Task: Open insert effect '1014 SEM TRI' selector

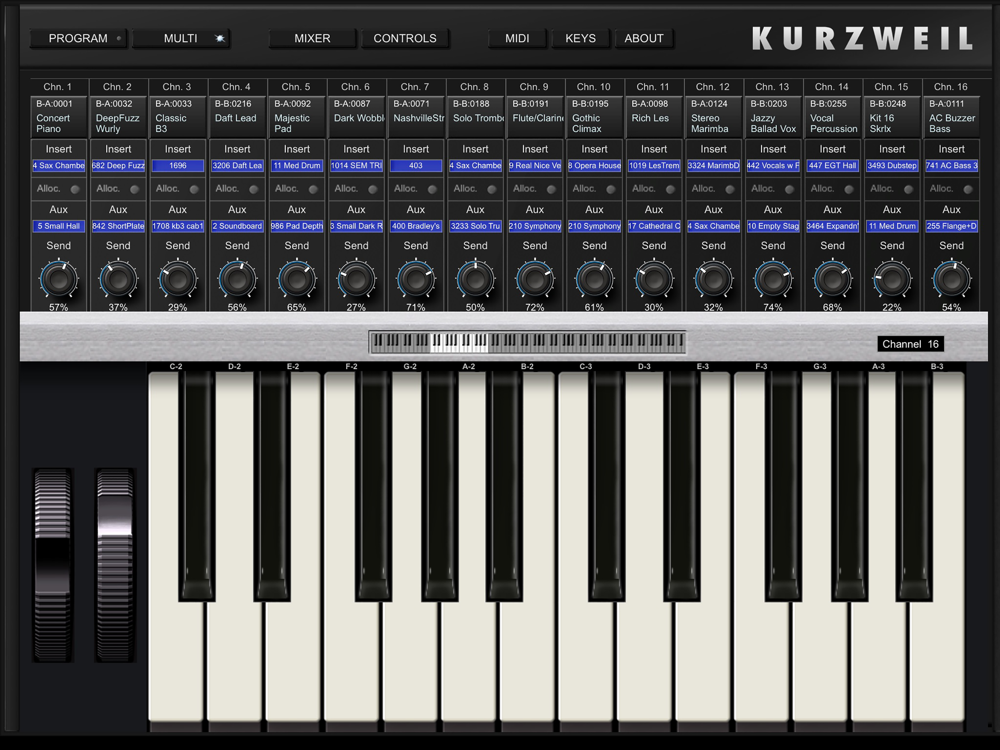Action: coord(357,166)
